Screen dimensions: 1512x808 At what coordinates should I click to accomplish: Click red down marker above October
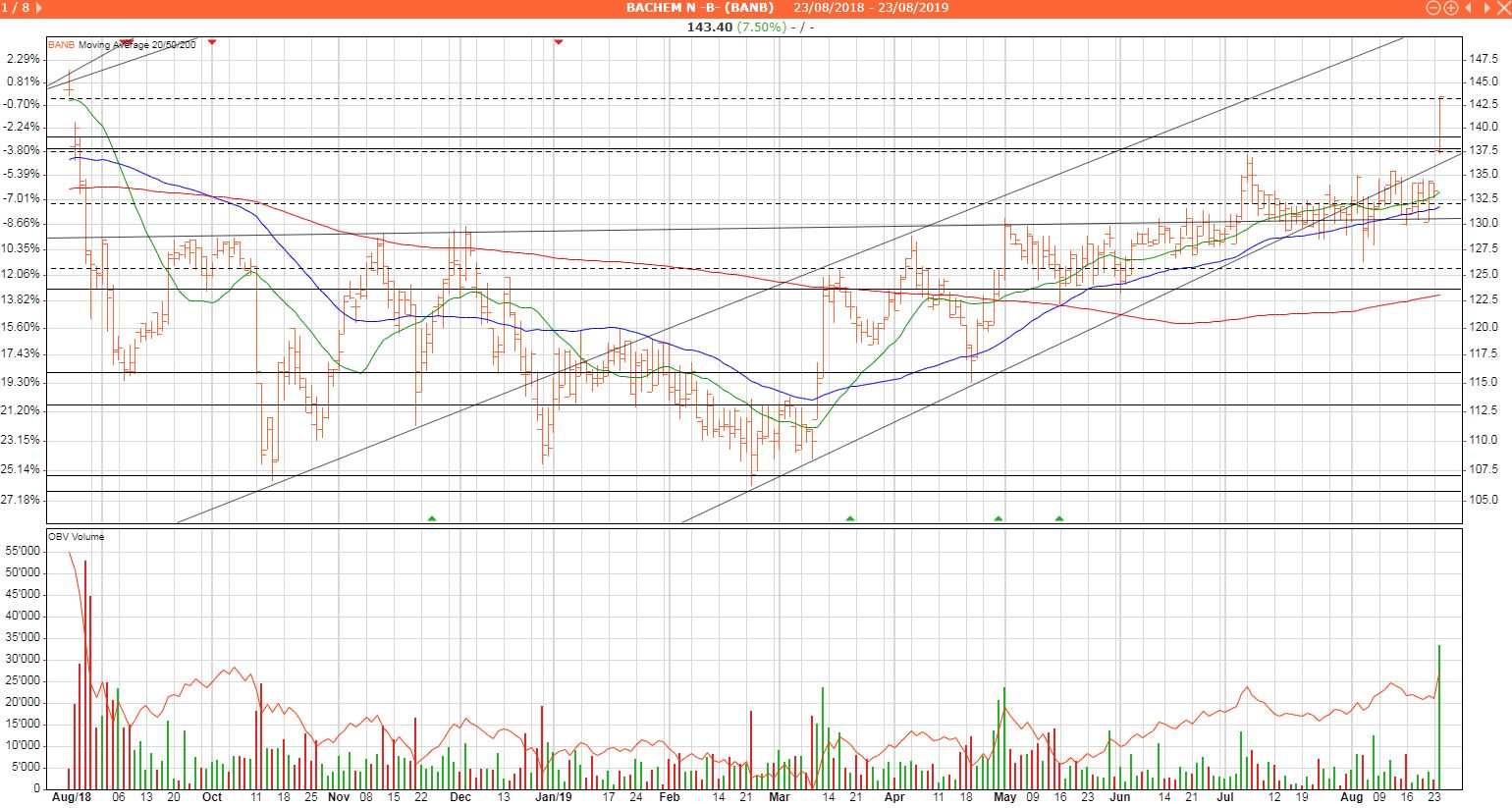[212, 41]
